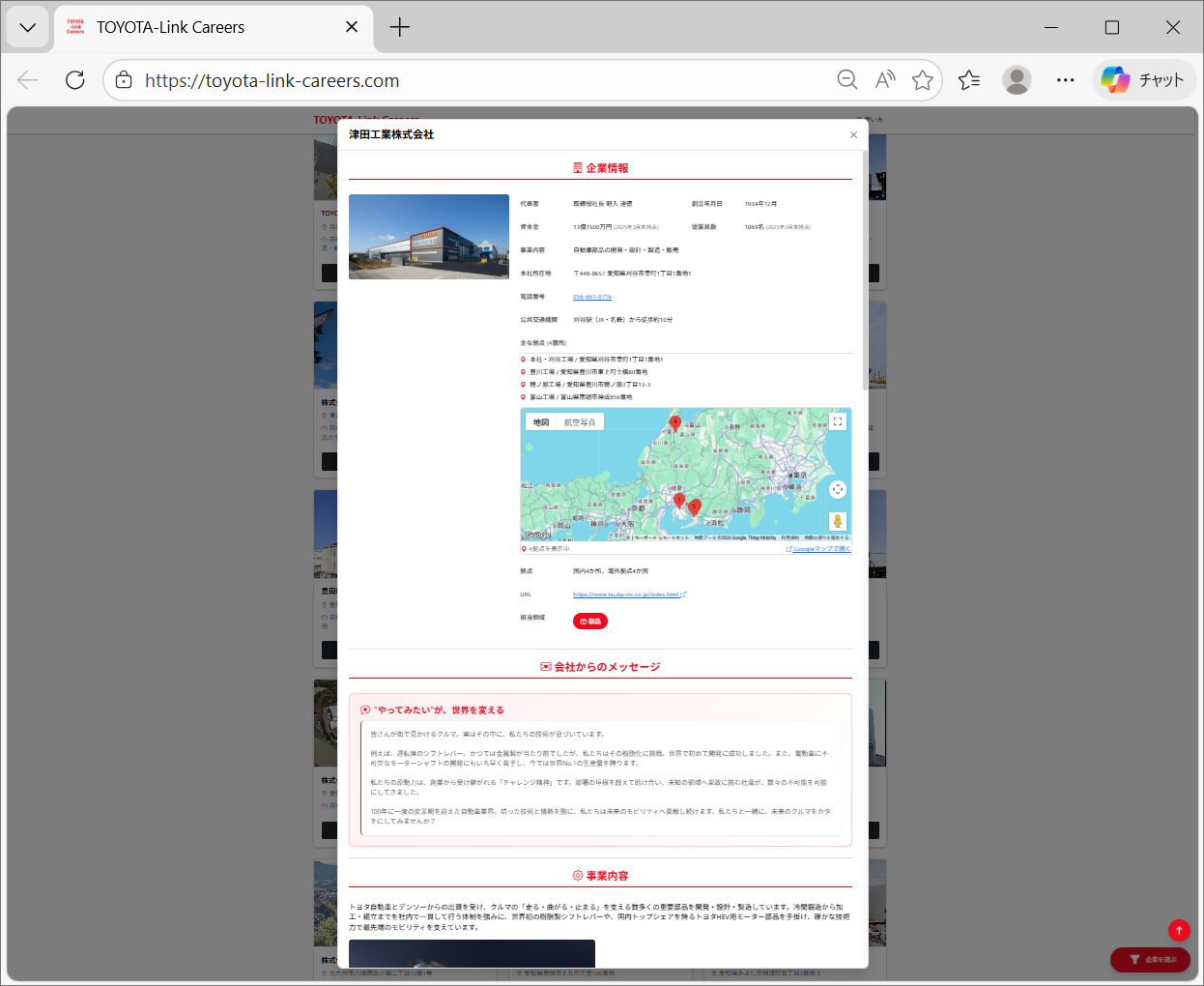Switch map to 地図 view
Screen dimensions: 1204x986
tap(541, 422)
